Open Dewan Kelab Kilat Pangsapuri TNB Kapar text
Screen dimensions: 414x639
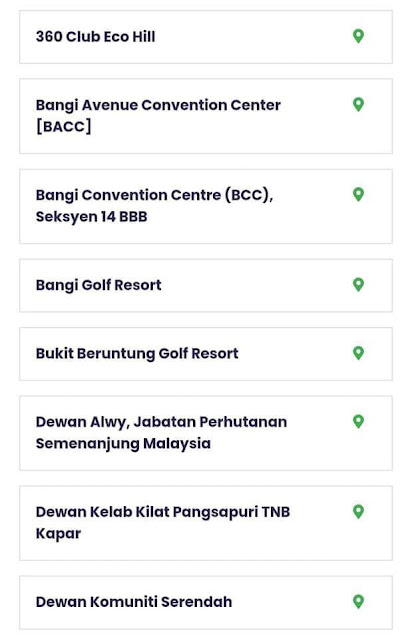pyautogui.click(x=163, y=523)
